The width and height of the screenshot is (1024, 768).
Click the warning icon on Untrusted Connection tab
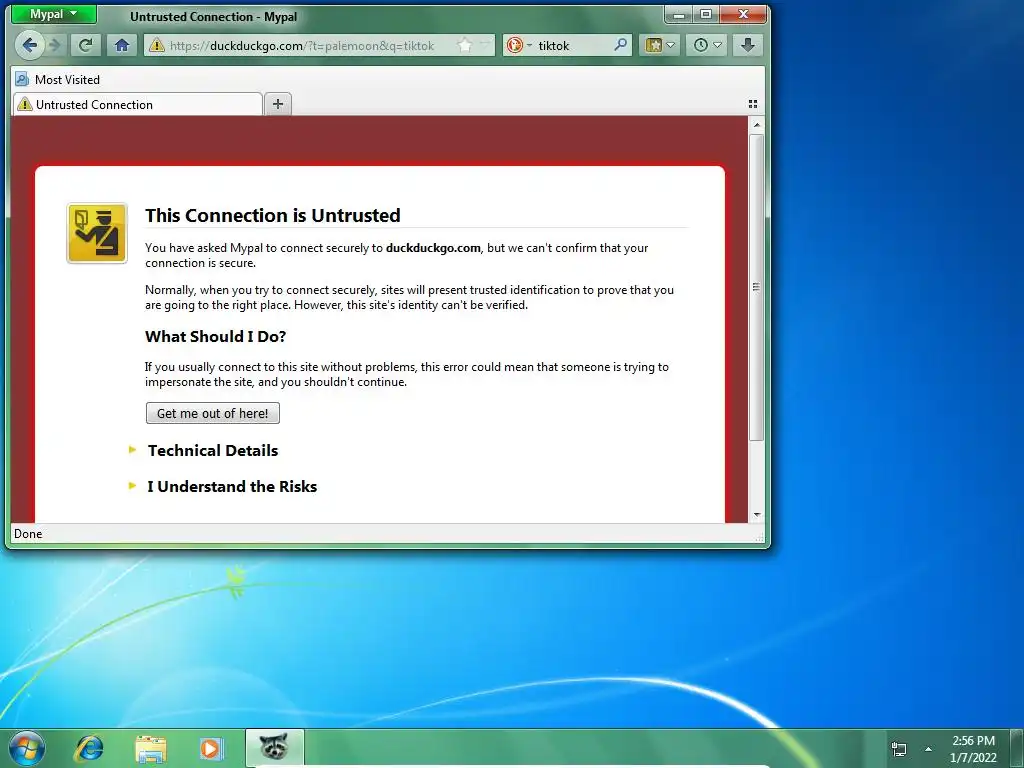(x=25, y=104)
